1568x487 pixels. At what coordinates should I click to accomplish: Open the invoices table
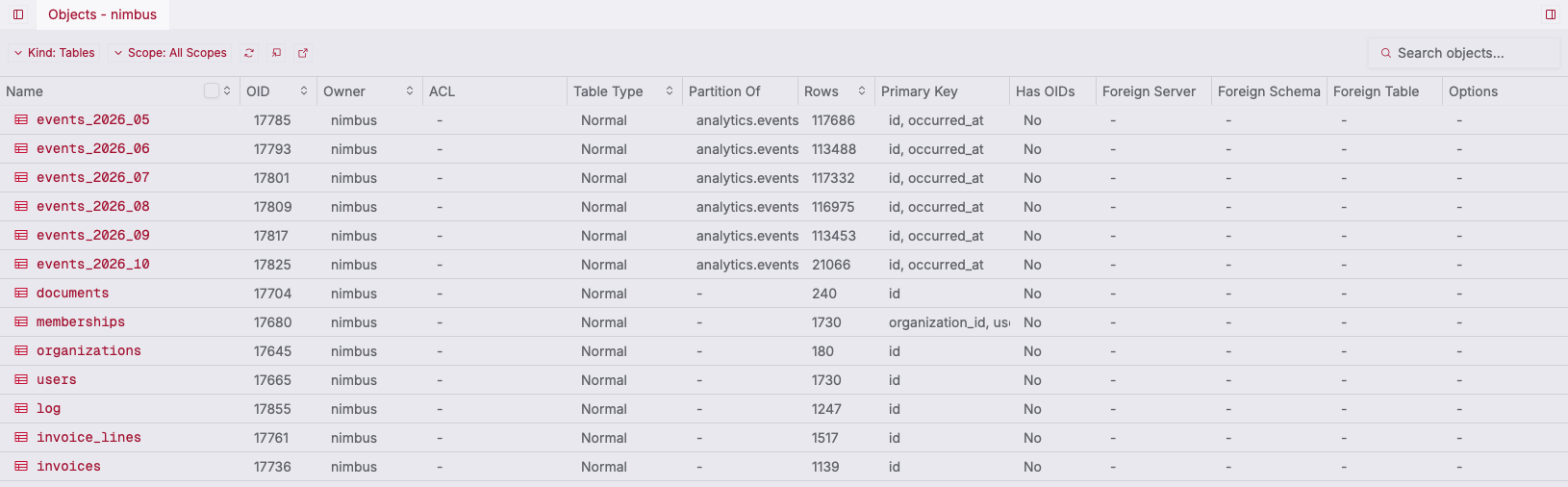[68, 467]
